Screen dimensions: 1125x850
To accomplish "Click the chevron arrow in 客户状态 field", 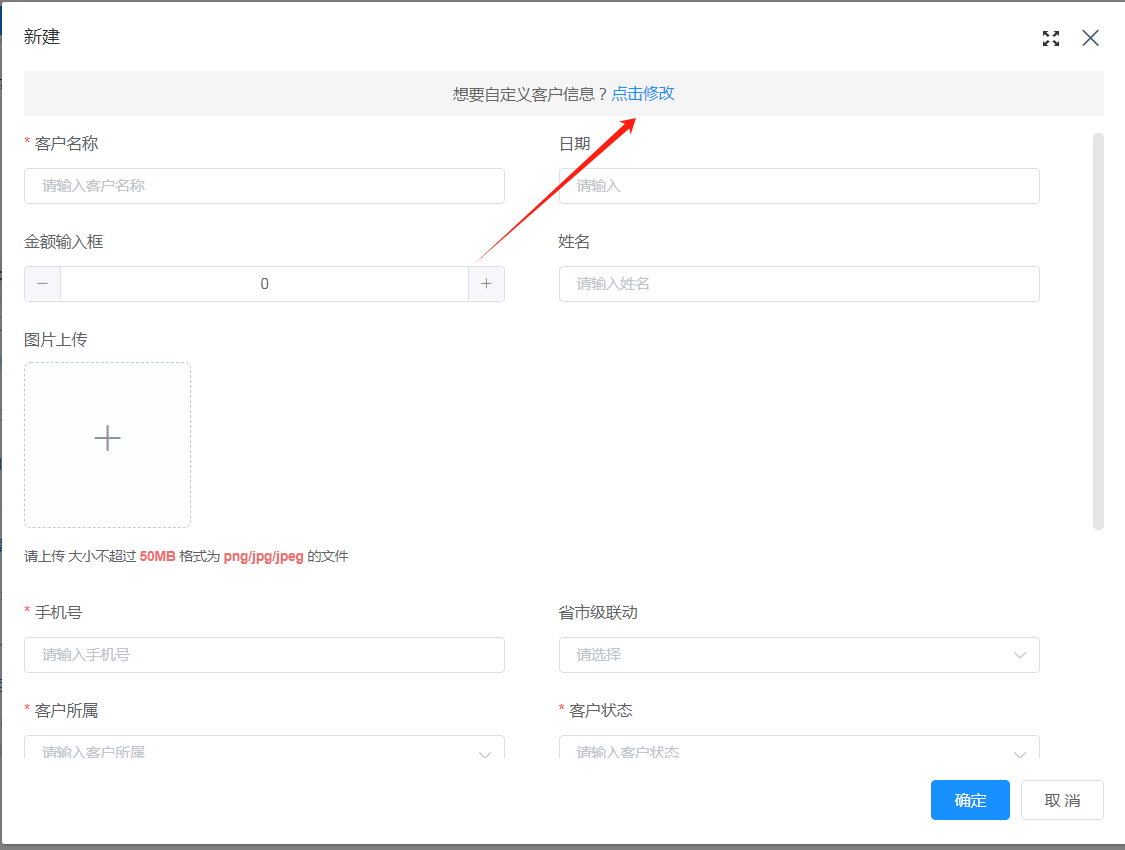I will 1020,753.
